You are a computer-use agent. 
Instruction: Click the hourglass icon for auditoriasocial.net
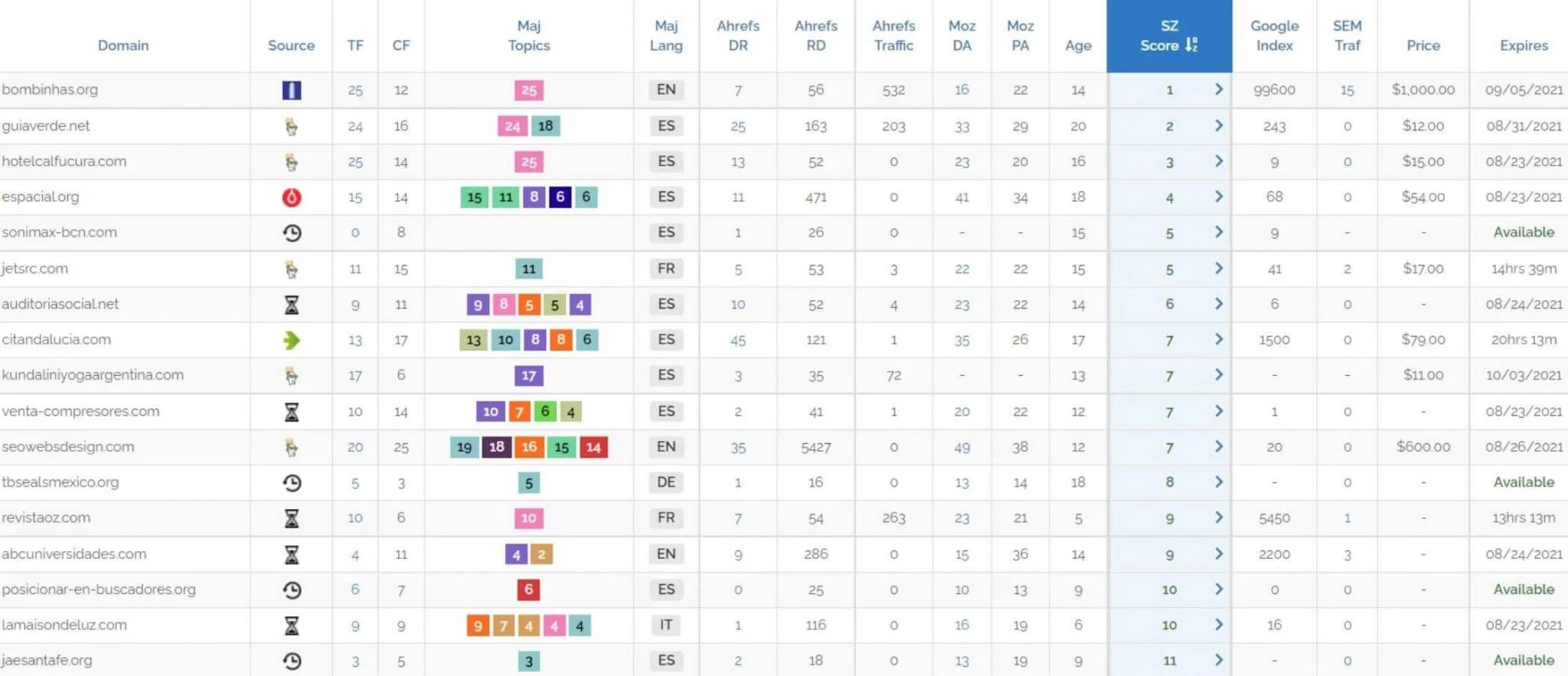click(291, 305)
